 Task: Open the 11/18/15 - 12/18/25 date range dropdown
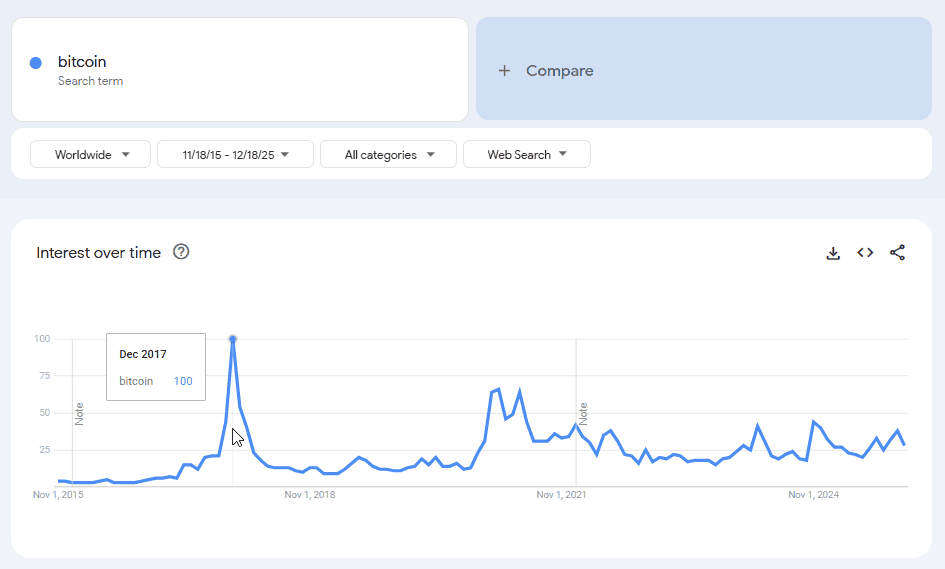click(x=235, y=154)
